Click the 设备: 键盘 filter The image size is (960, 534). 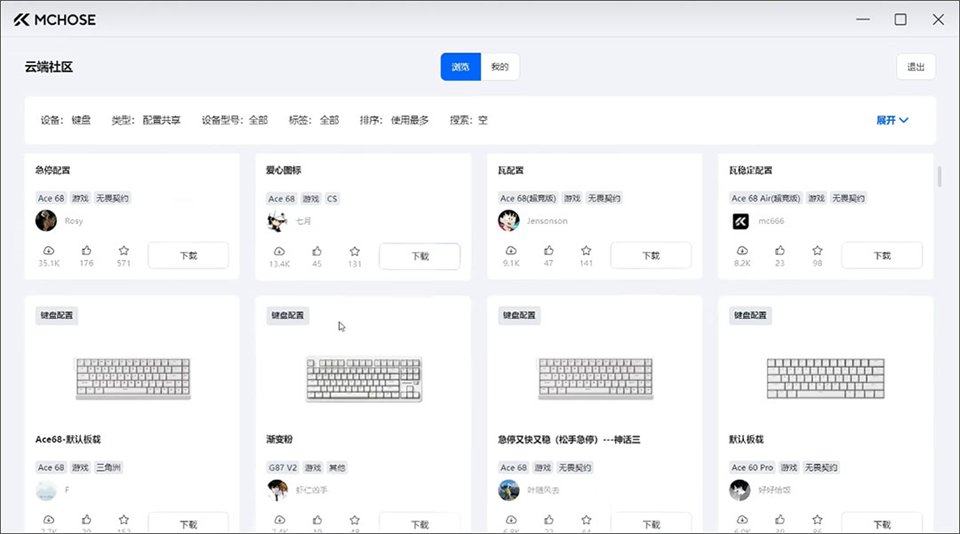pyautogui.click(x=66, y=120)
